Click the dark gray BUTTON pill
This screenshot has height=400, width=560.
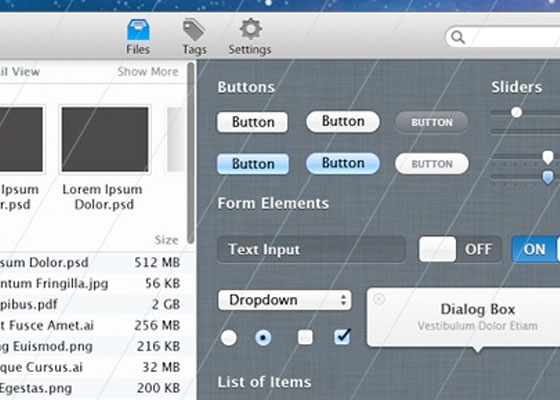point(432,122)
